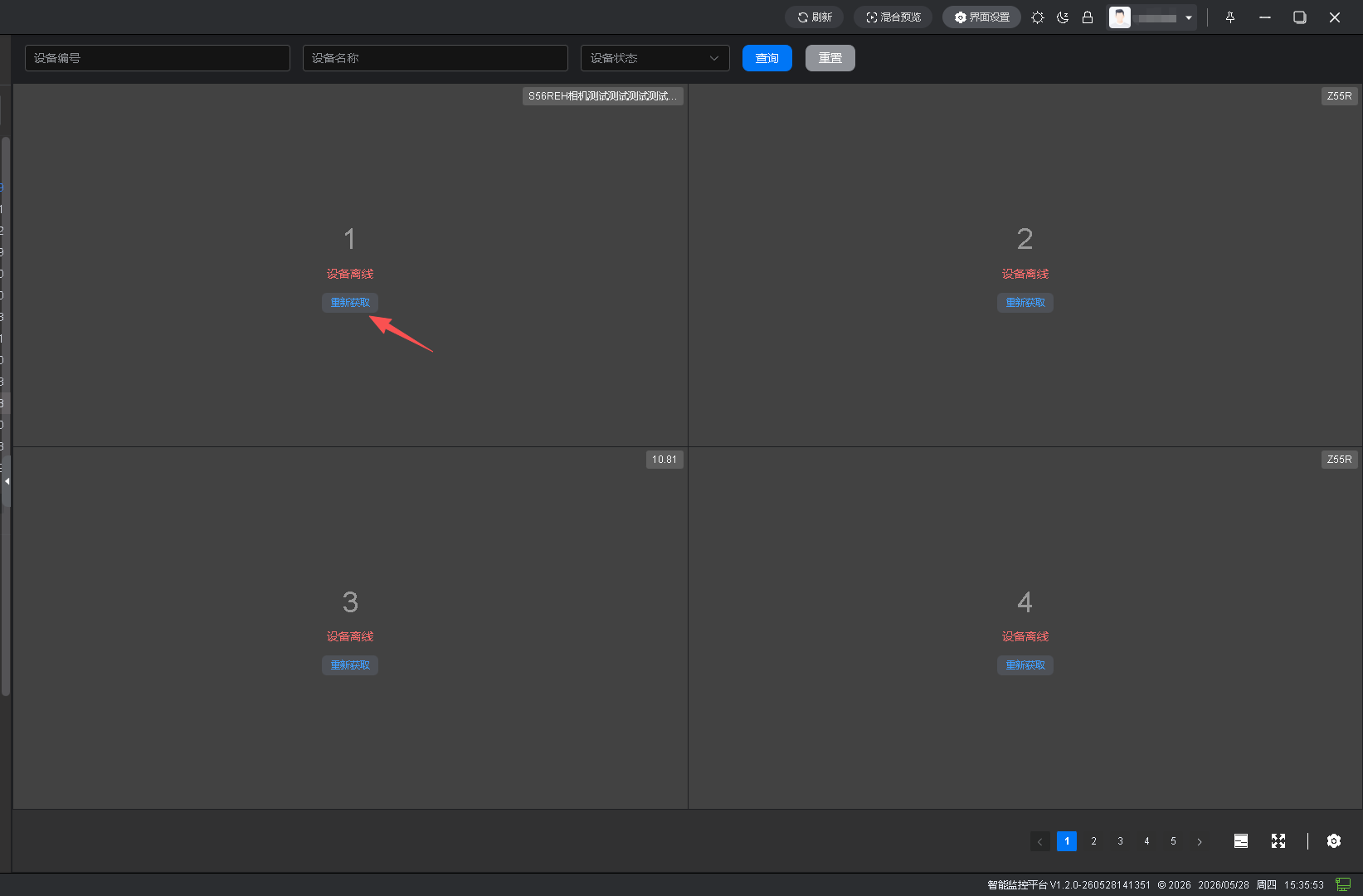Click the version text V1.2.0-260528141351
The height and width of the screenshot is (896, 1363).
1100,885
